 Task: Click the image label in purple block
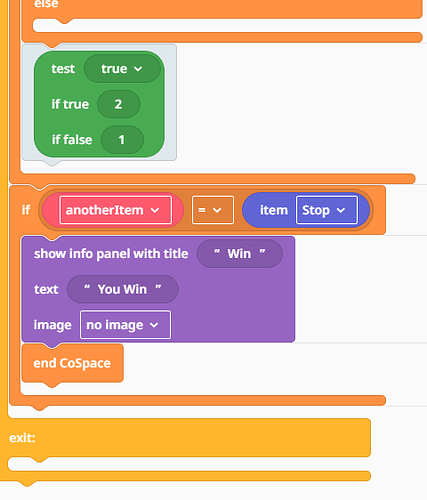52,325
